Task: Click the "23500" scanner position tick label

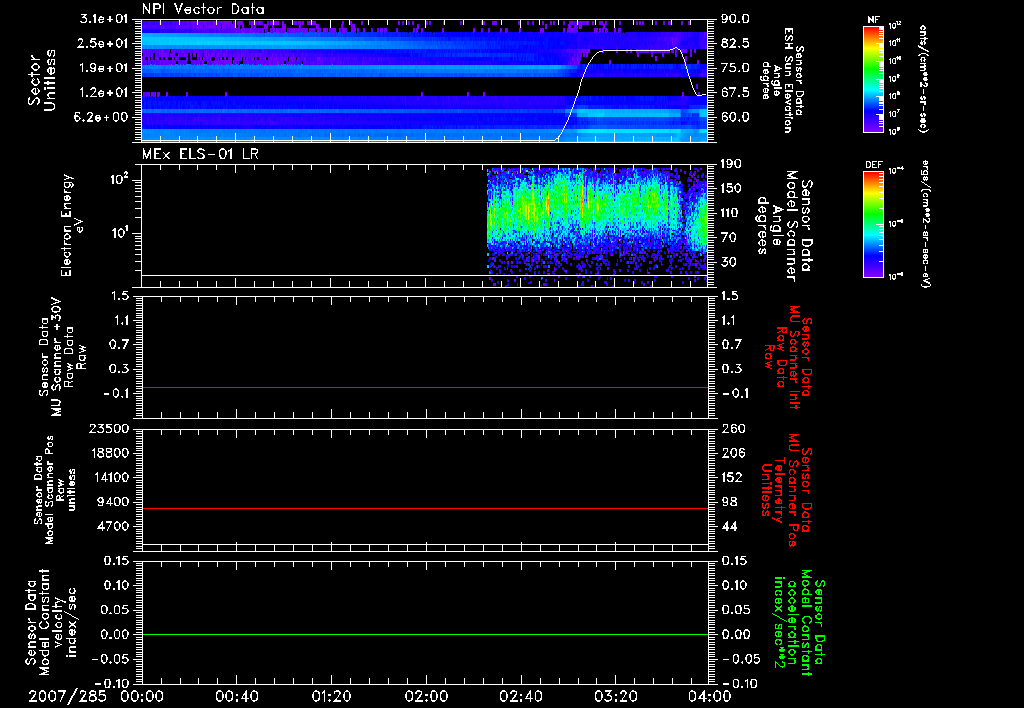Action: (108, 429)
